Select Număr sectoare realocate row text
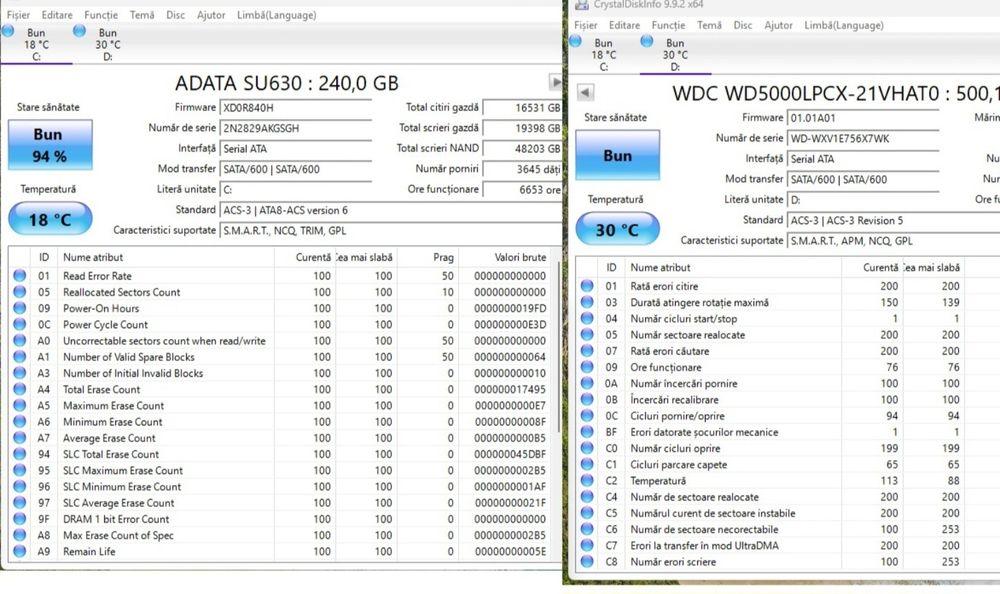This screenshot has height=594, width=1000. (688, 335)
